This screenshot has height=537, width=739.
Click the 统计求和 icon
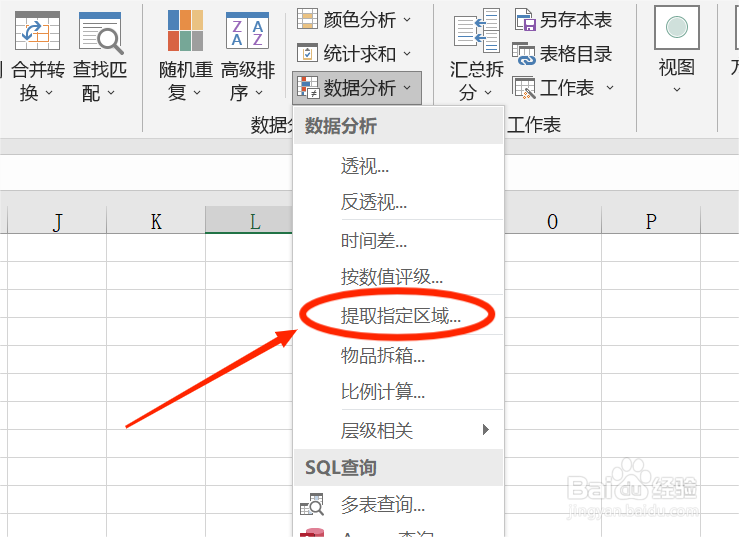[307, 53]
